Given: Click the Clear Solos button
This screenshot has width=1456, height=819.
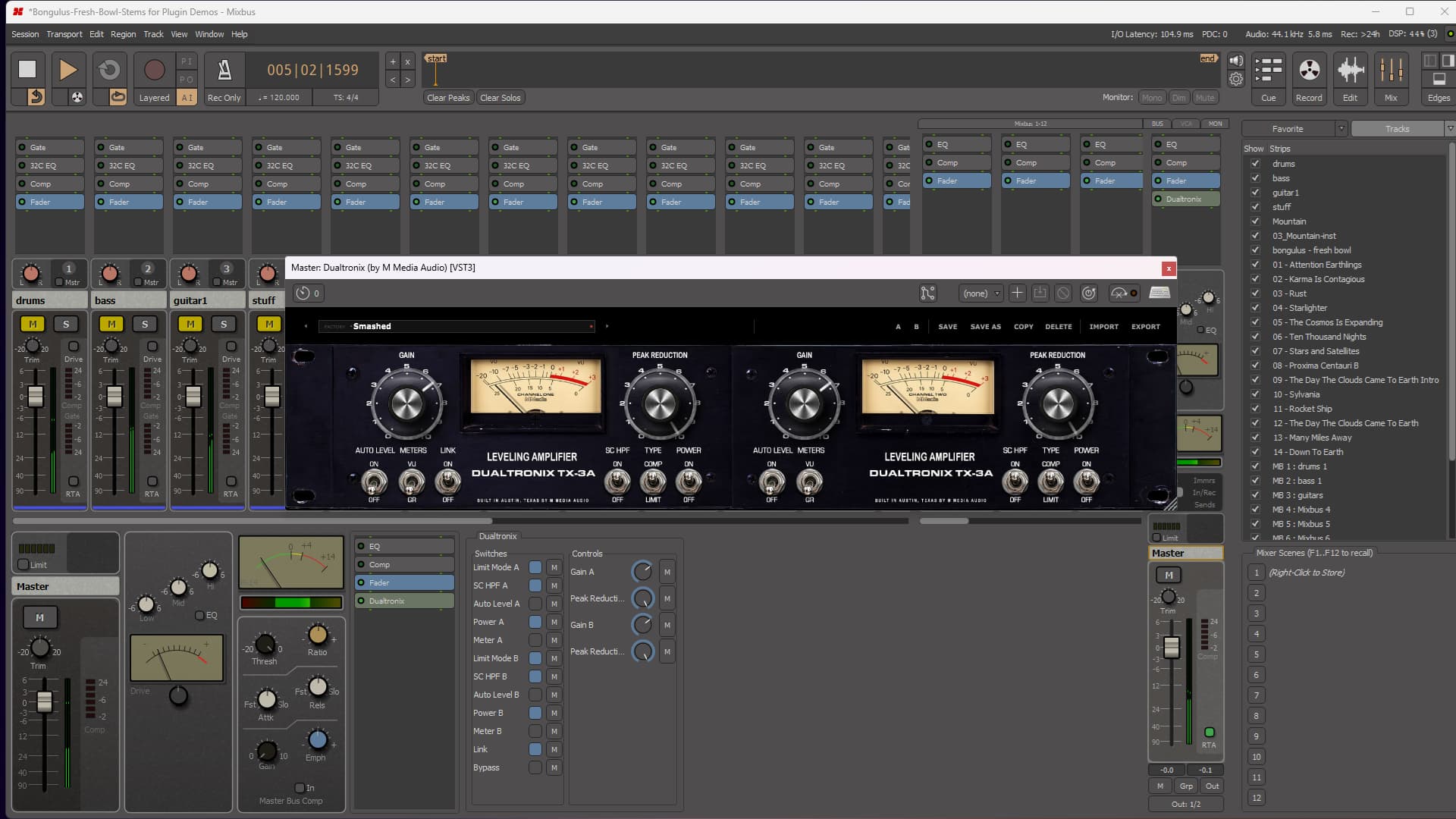Looking at the screenshot, I should pos(500,98).
